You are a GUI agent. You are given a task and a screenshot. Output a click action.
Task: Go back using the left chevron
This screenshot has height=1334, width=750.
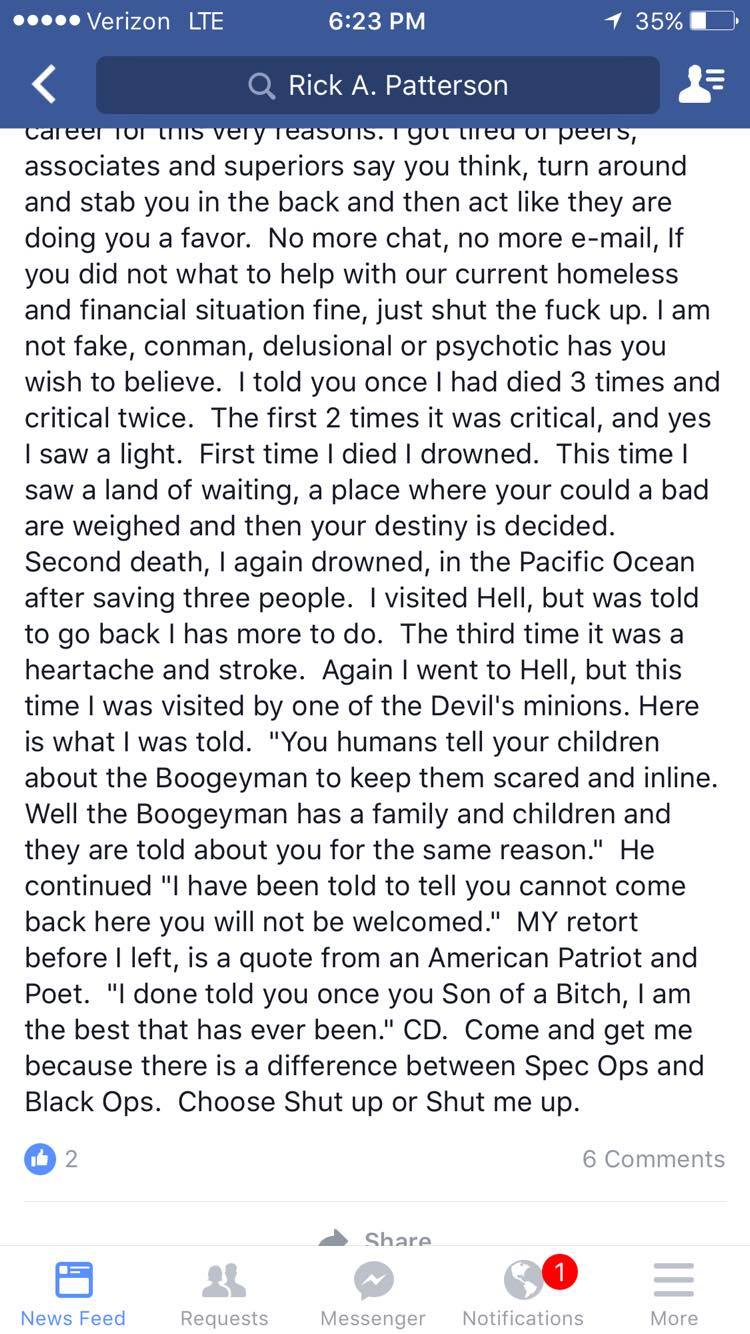coord(44,85)
